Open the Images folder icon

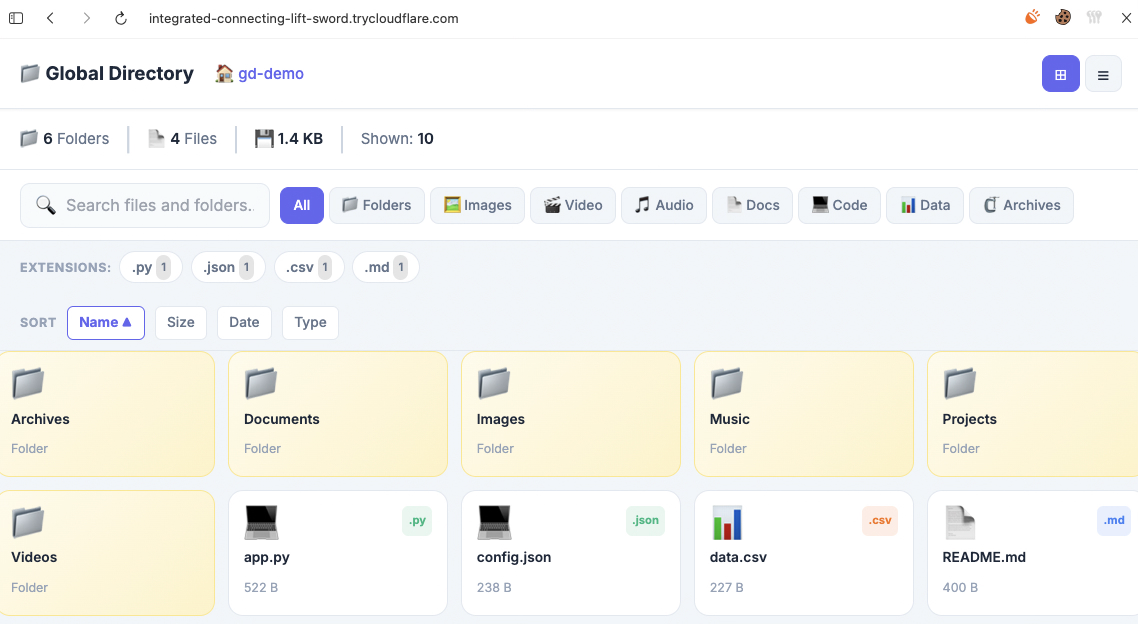494,383
